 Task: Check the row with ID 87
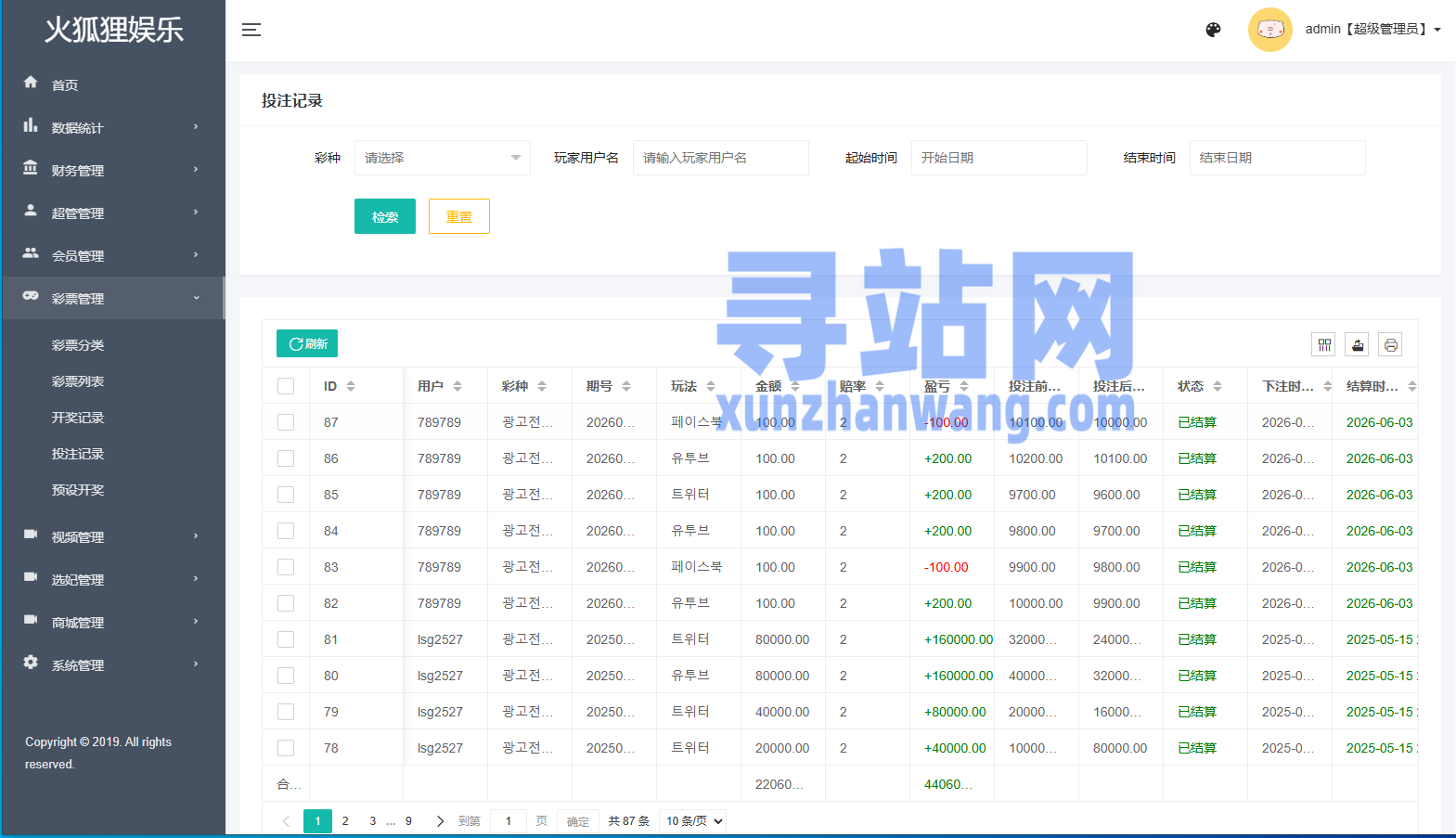pos(286,422)
